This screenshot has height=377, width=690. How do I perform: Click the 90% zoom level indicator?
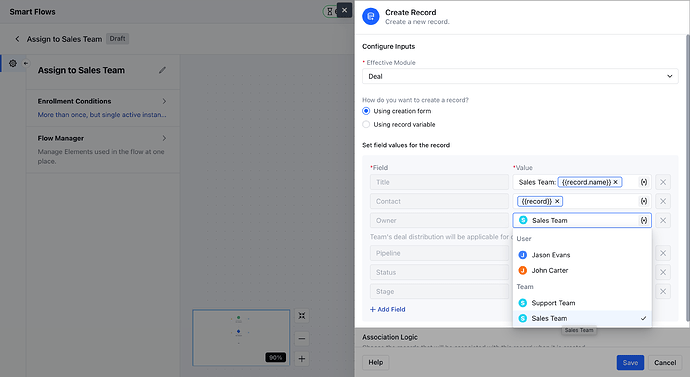275,357
